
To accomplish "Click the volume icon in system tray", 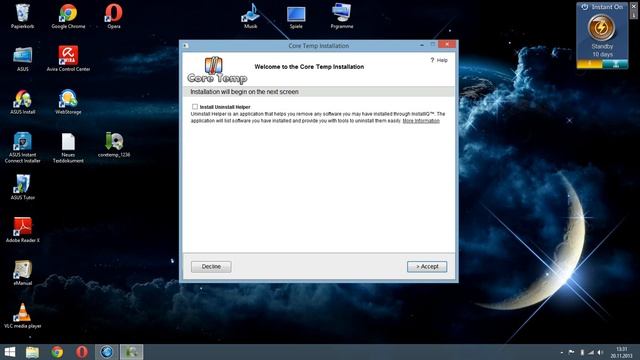I will tap(600, 352).
